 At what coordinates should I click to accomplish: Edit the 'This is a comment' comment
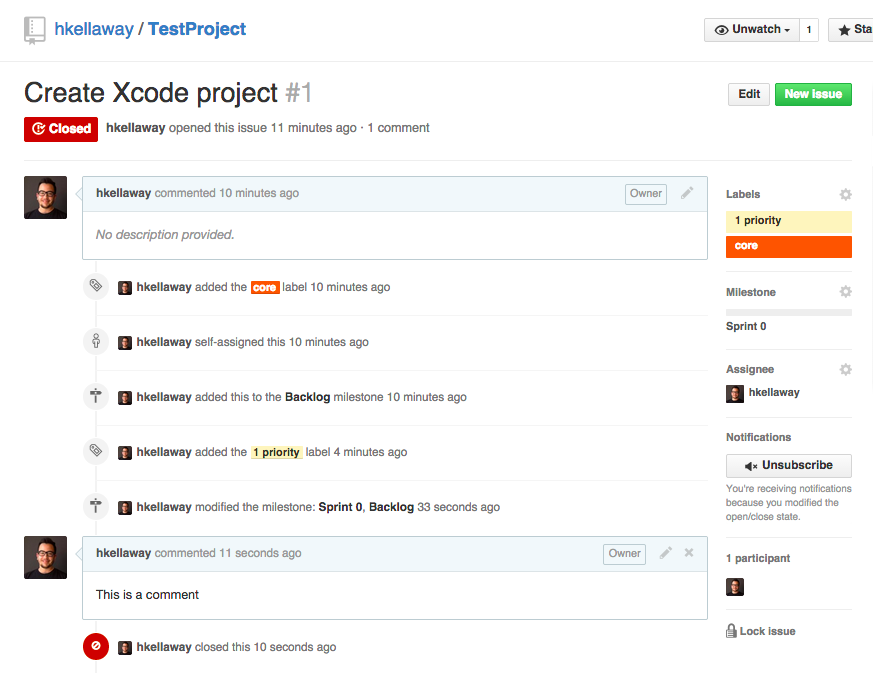coord(666,553)
